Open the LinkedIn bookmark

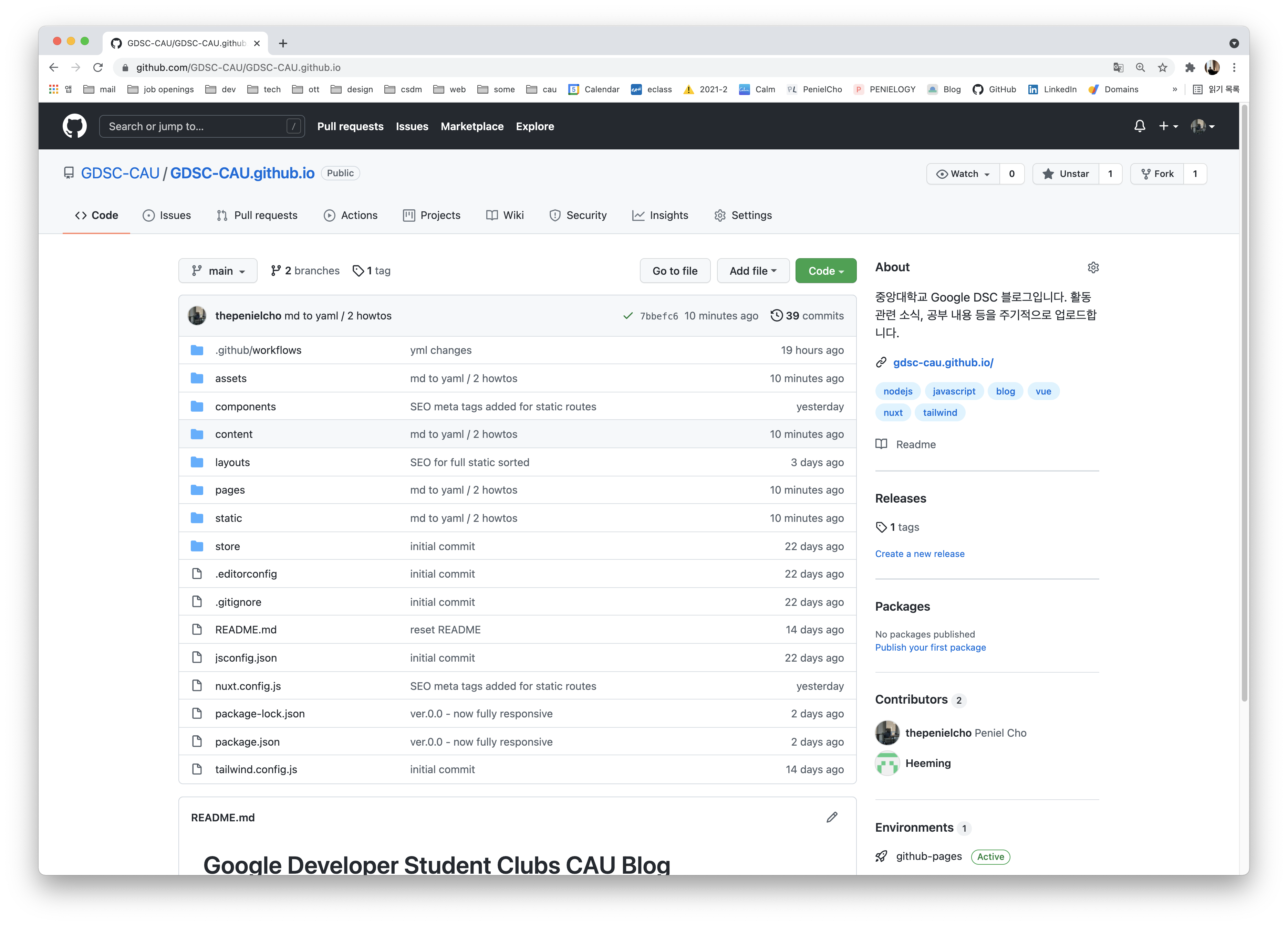click(x=1052, y=89)
